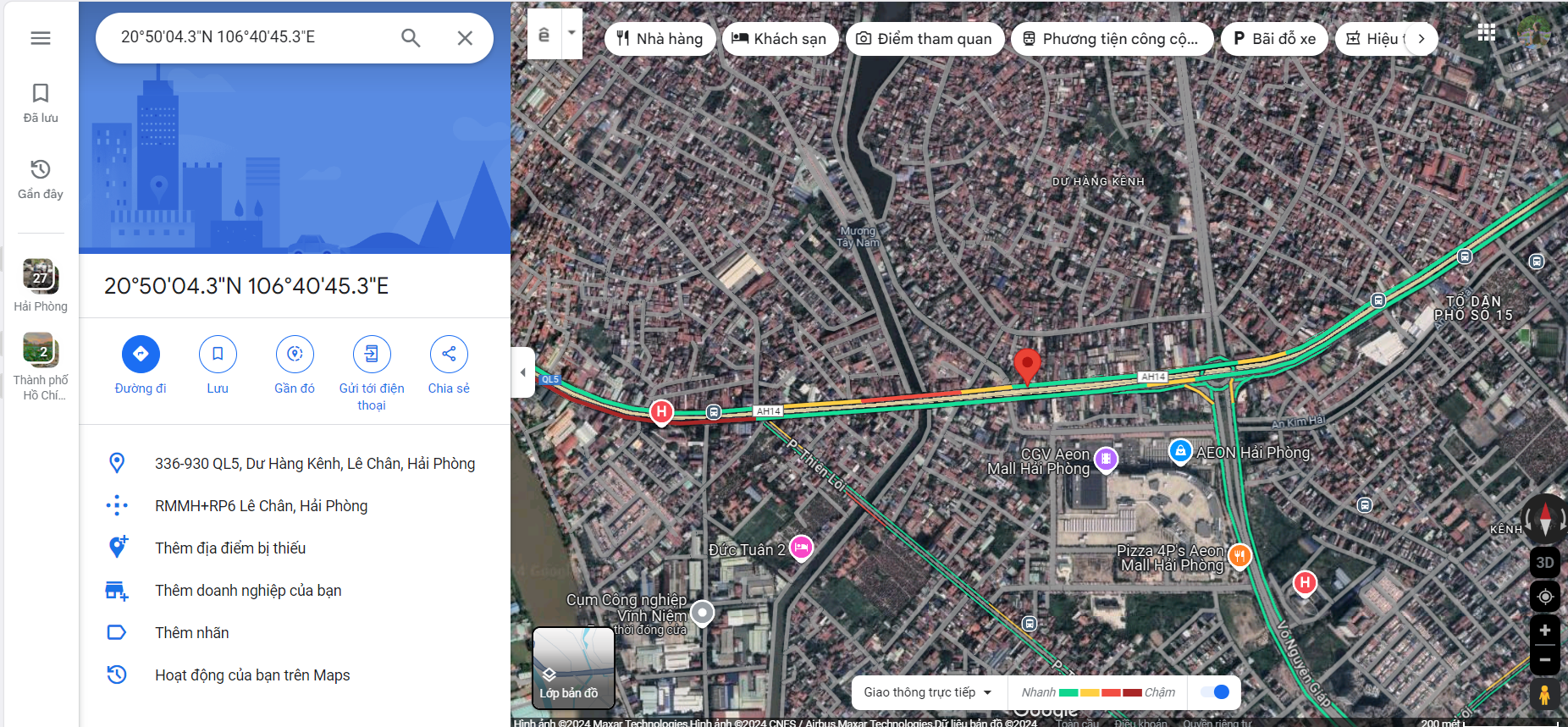This screenshot has height=727, width=1568.
Task: Send to phone via Gửi tới điện thoại
Action: click(372, 354)
